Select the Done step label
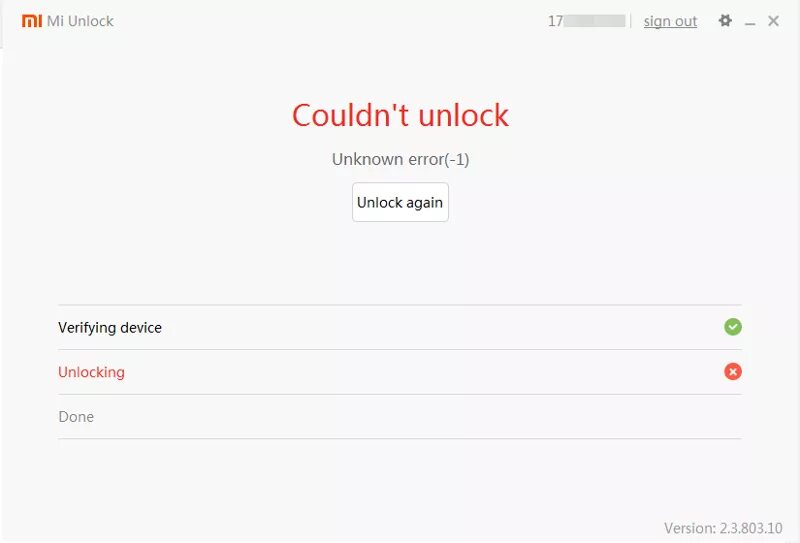Image resolution: width=800 pixels, height=543 pixels. 76,416
